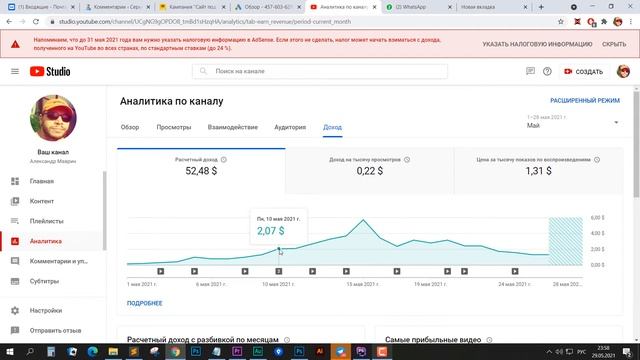Open the Май date range dropdown
Image resolution: width=640 pixels, height=360 pixels.
click(573, 122)
